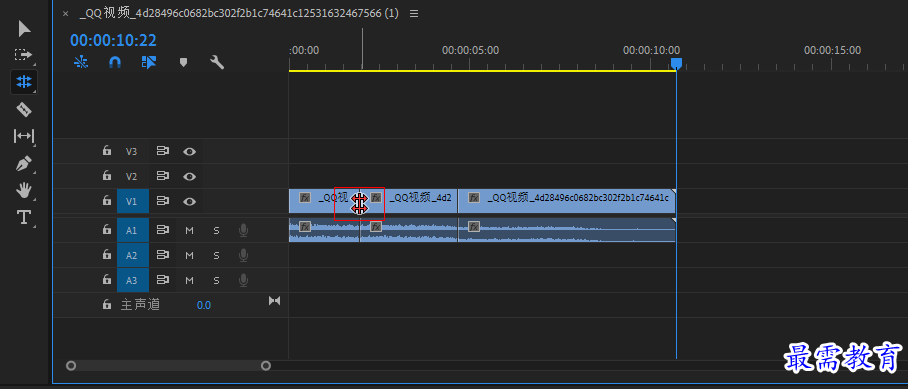Toggle A1 track targeting

coord(133,230)
